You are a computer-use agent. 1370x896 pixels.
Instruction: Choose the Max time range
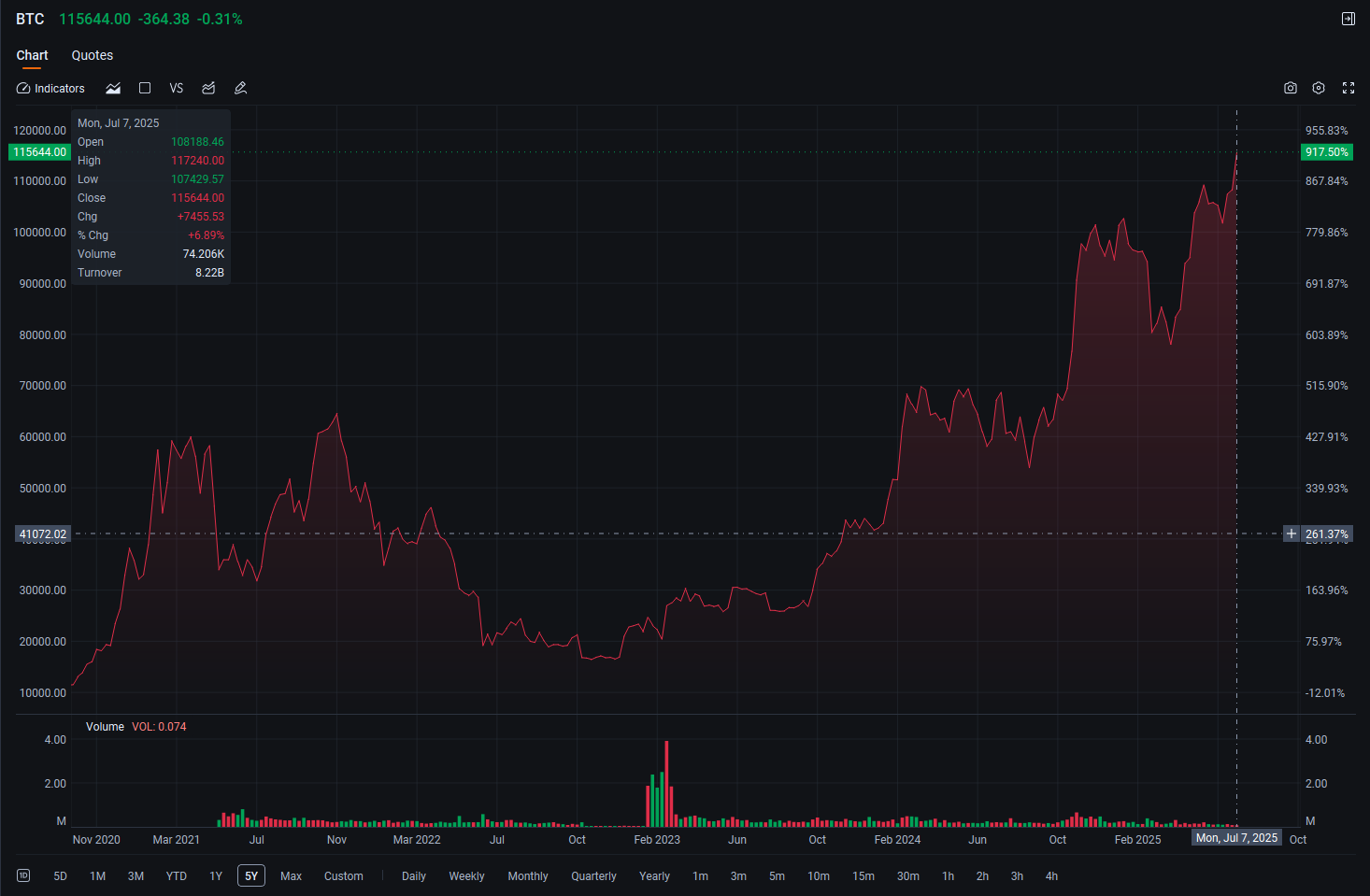[292, 875]
